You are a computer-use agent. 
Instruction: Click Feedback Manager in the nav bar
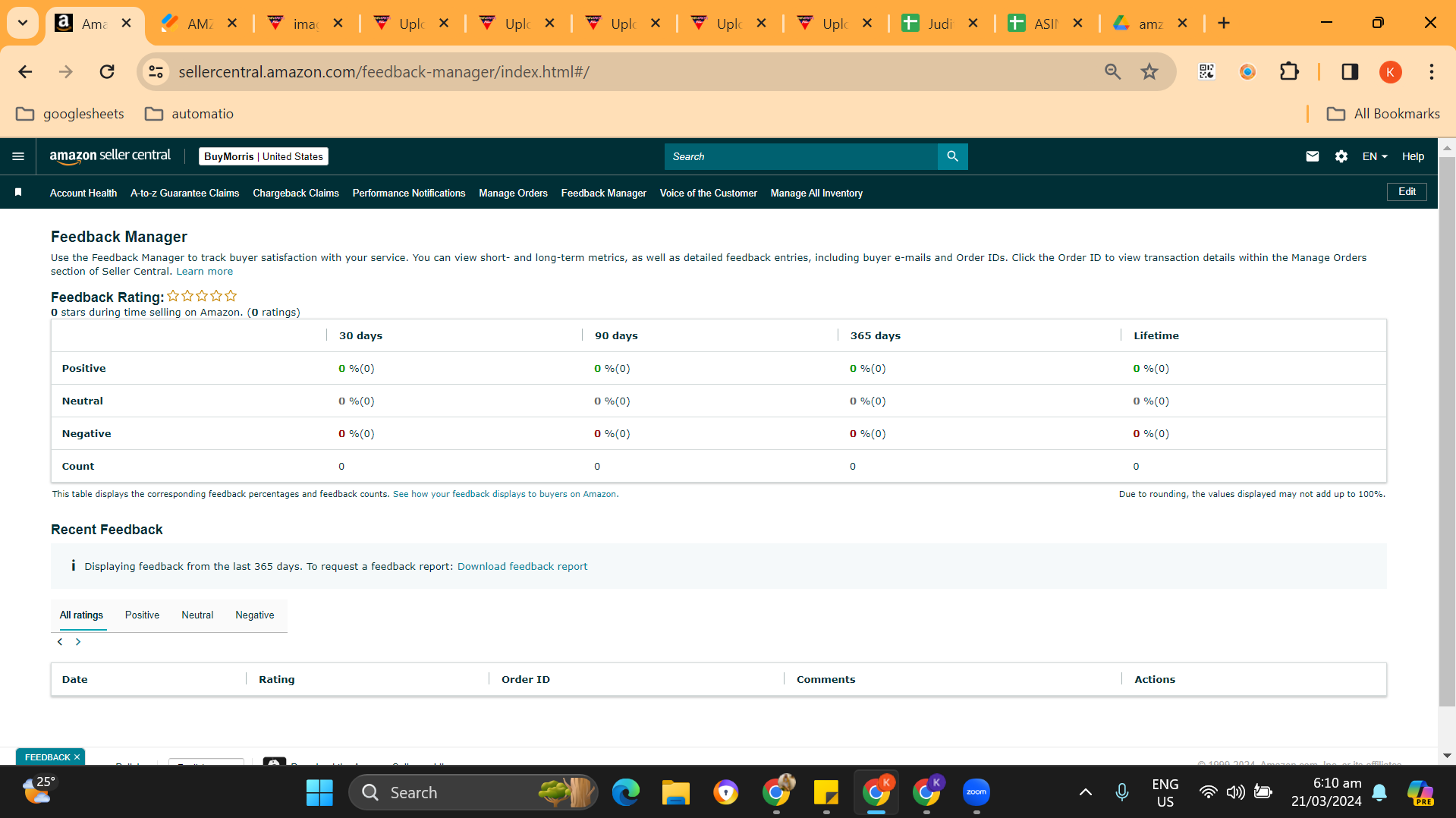[604, 193]
